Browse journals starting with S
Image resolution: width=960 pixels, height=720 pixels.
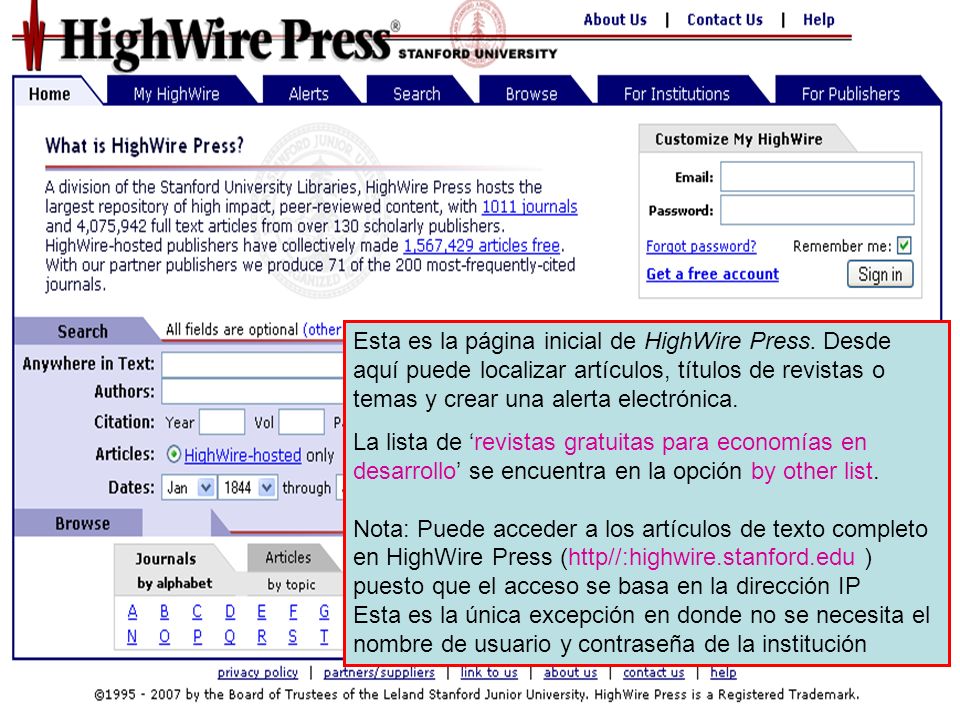coord(293,637)
